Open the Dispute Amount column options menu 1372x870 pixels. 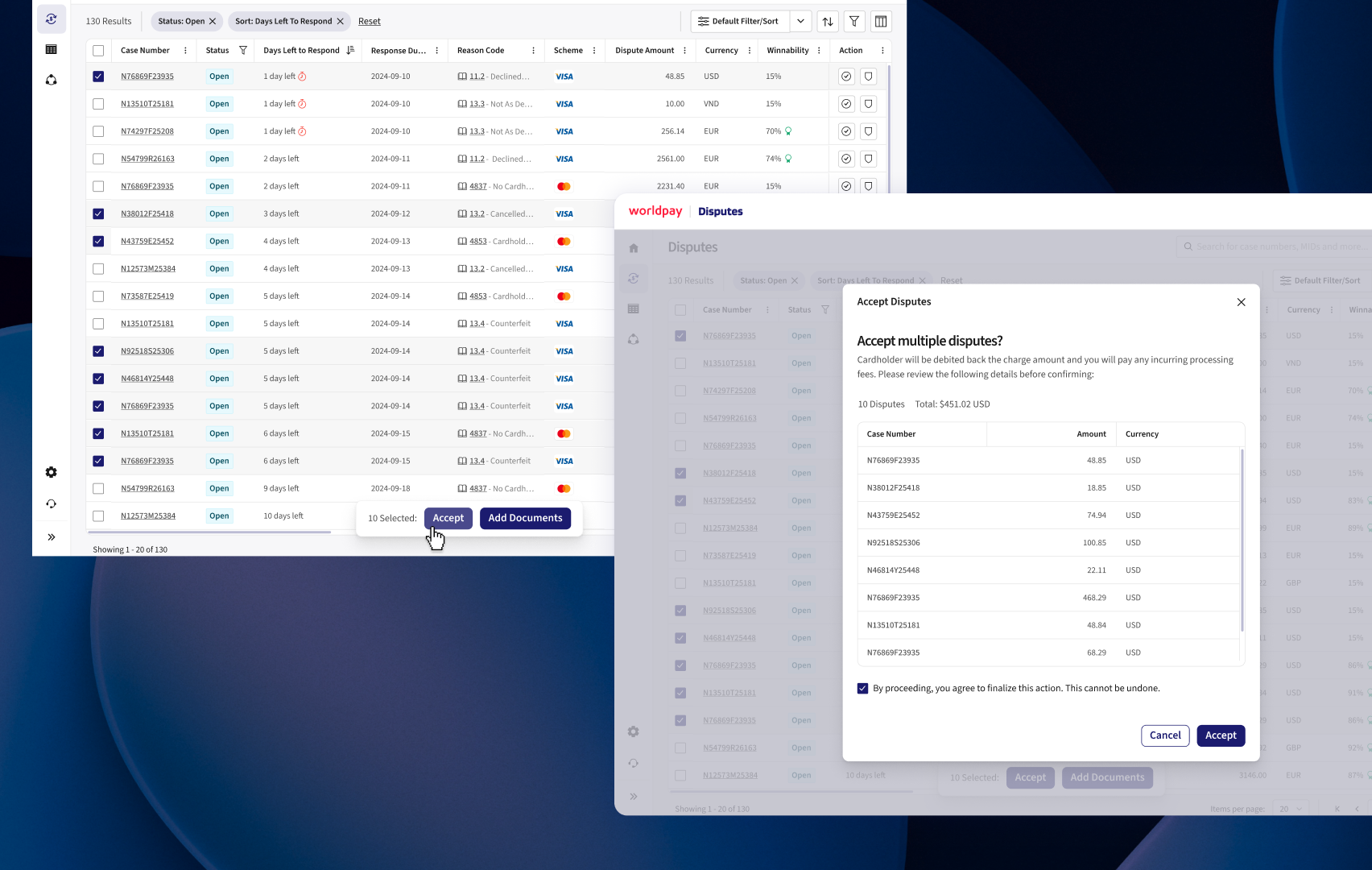pos(684,50)
